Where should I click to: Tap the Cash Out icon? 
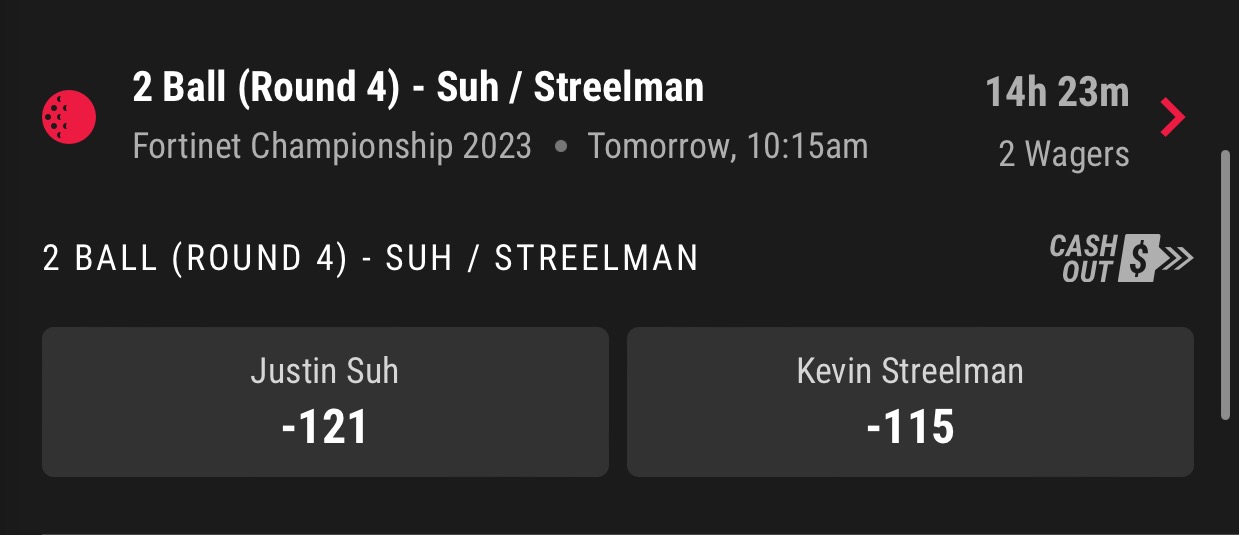coord(1122,258)
